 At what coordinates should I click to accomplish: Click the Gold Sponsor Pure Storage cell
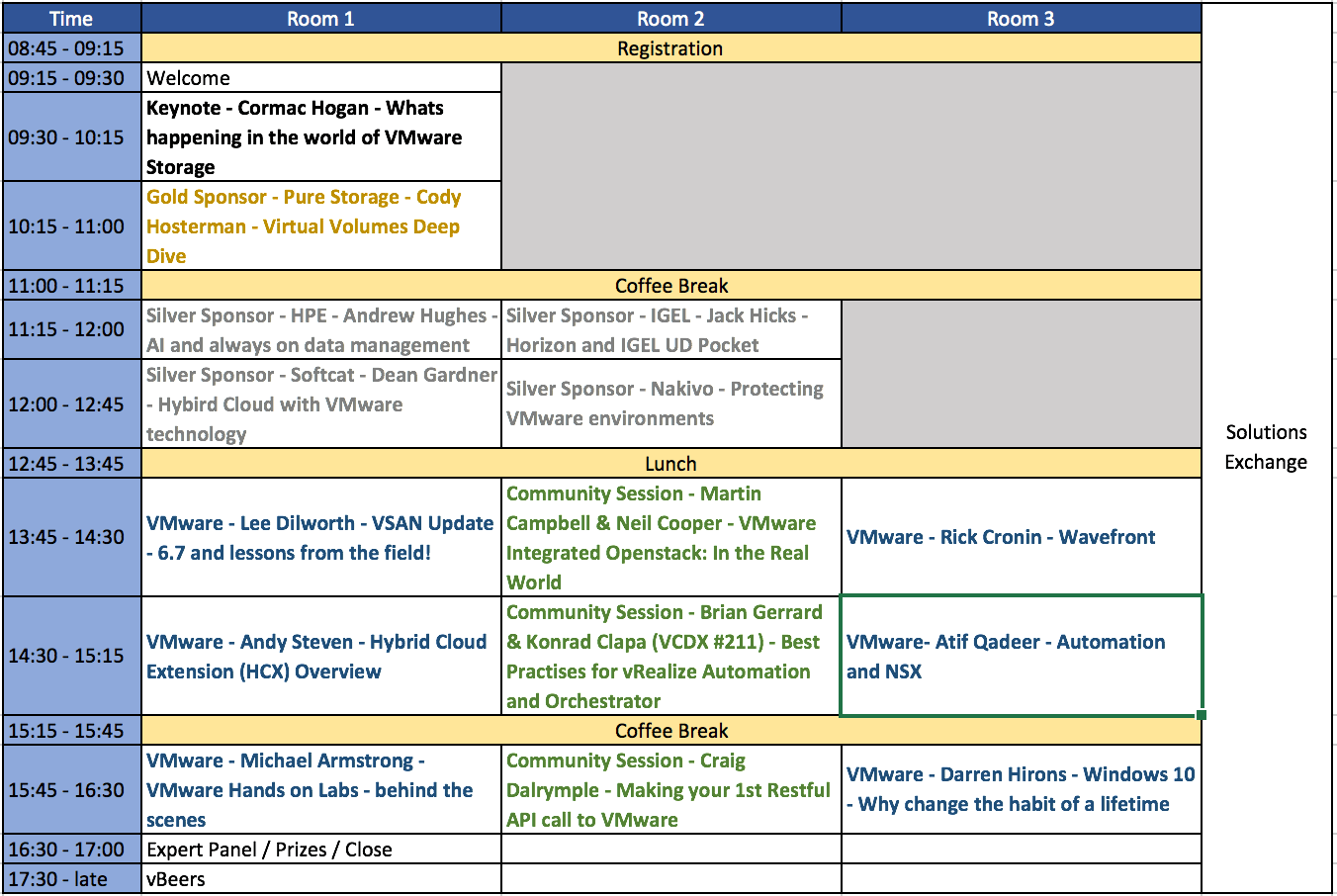(321, 226)
